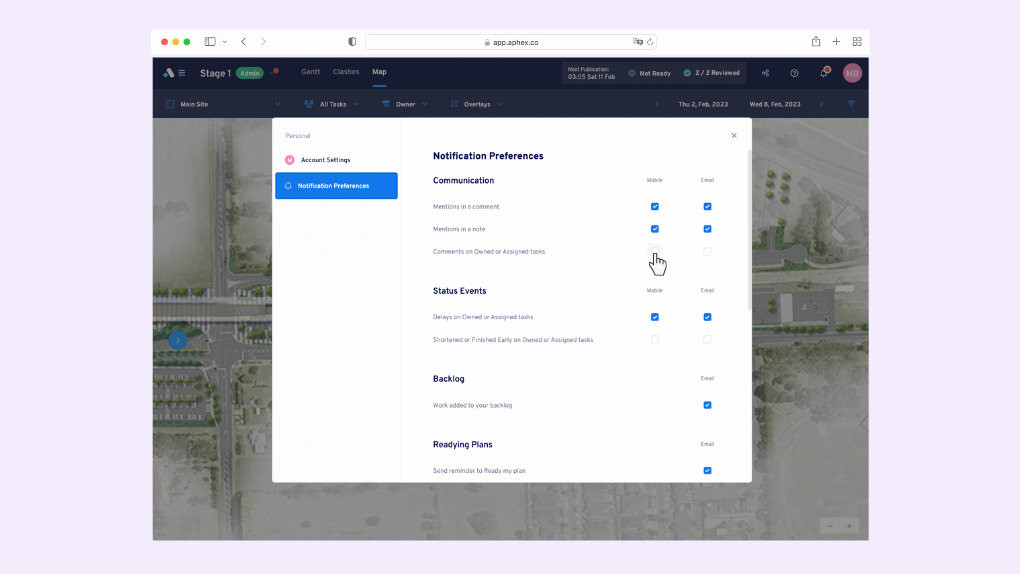Screen dimensions: 1020x574
Task: Switch to the Gantt tab
Action: 311,72
